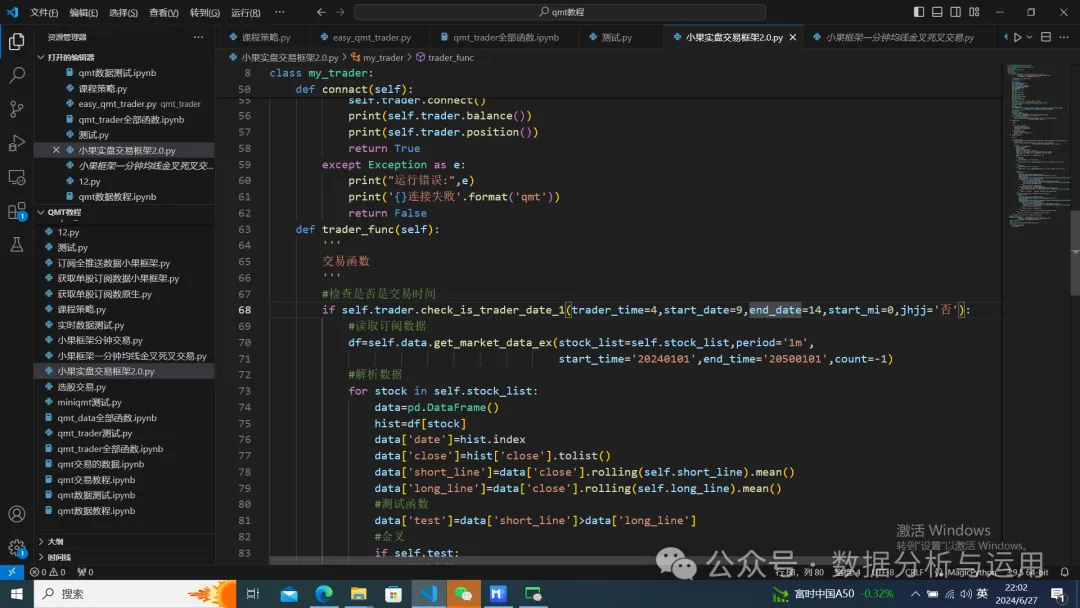Screen dimensions: 1080x608
Task: Open the run button dropdown arrow
Action: click(1030, 37)
